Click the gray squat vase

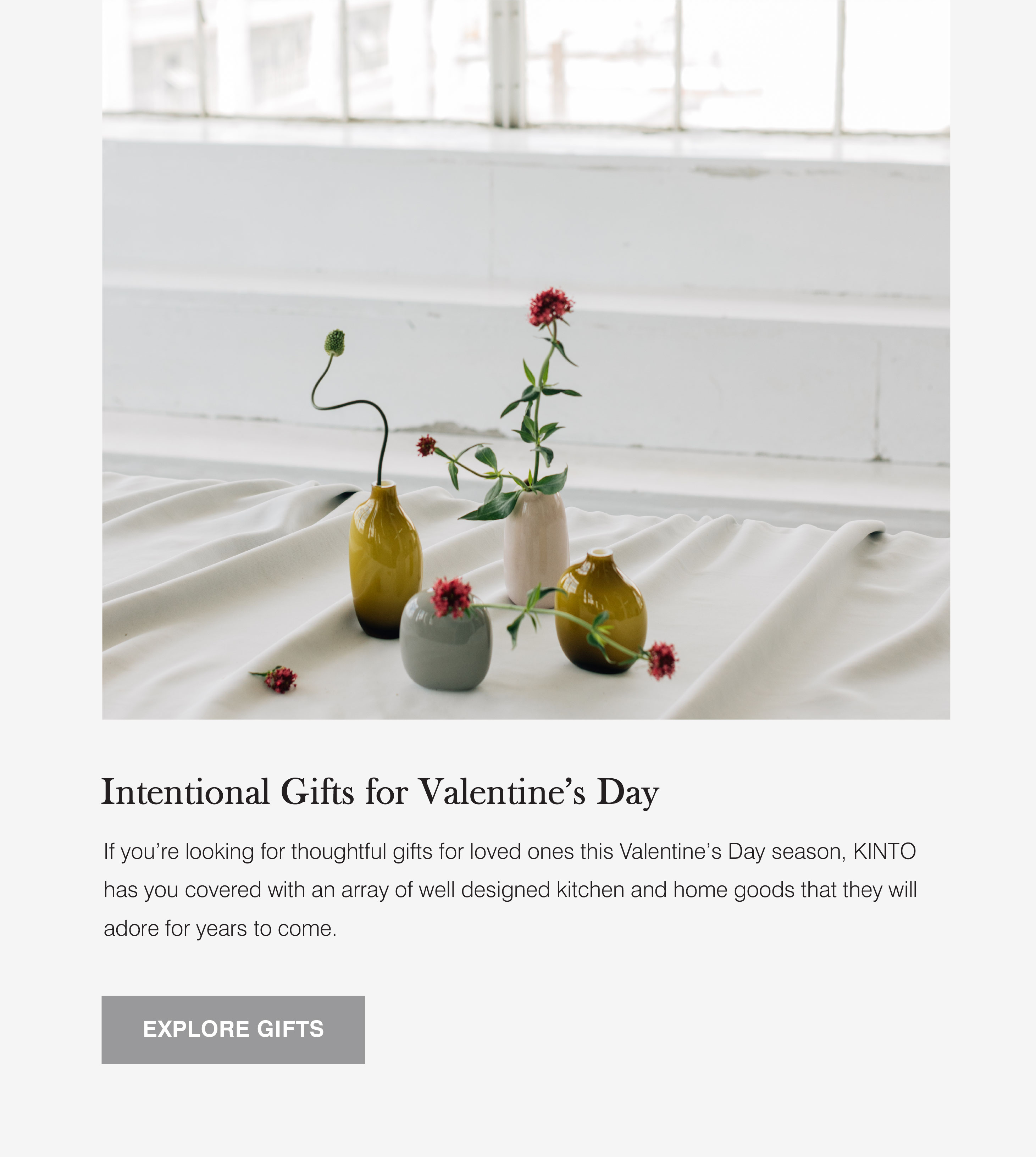pyautogui.click(x=445, y=641)
